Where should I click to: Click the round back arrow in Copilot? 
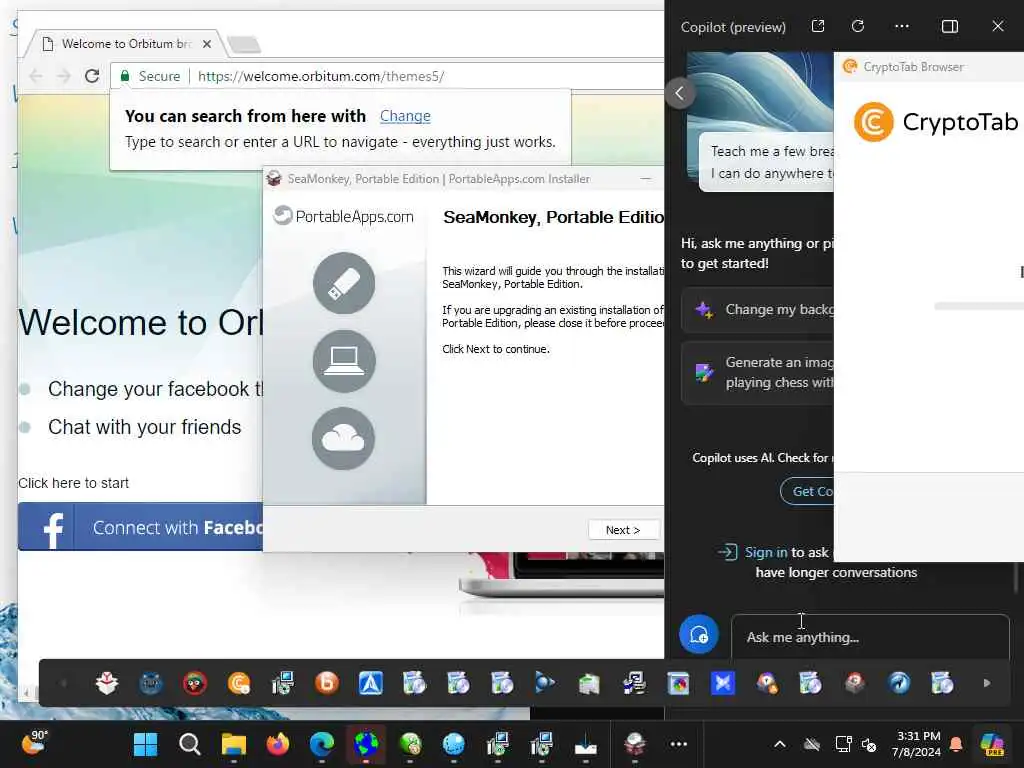(680, 93)
